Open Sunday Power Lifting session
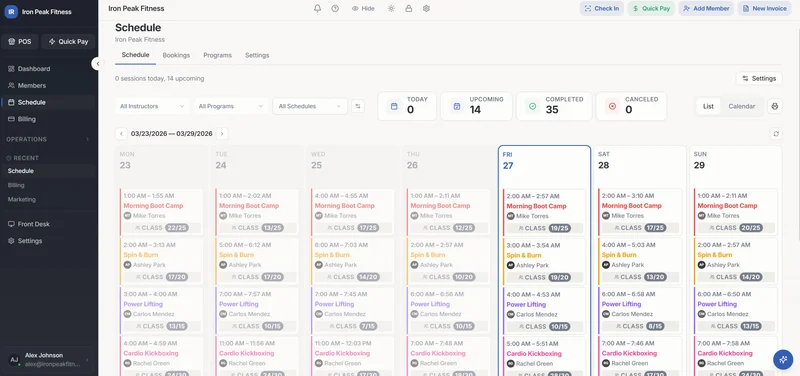This screenshot has width=800, height=376. pyautogui.click(x=736, y=310)
